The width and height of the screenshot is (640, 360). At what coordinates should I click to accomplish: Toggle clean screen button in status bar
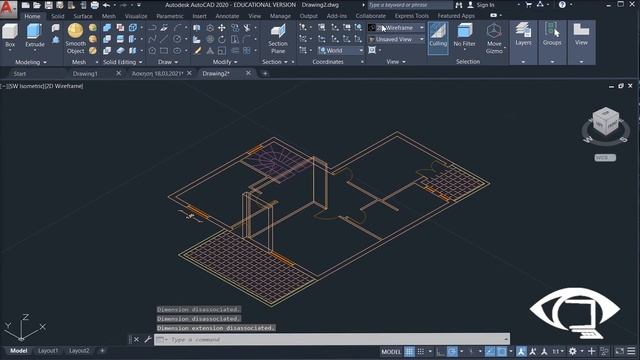[x=619, y=351]
